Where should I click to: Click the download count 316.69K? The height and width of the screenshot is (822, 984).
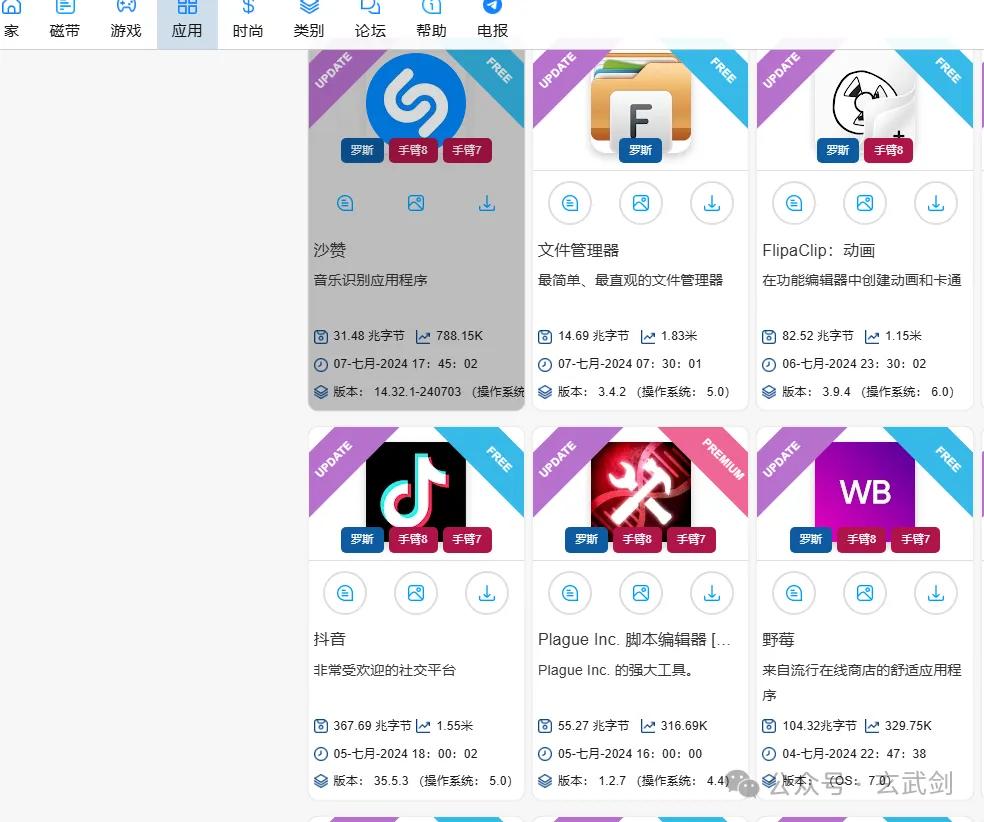point(684,726)
